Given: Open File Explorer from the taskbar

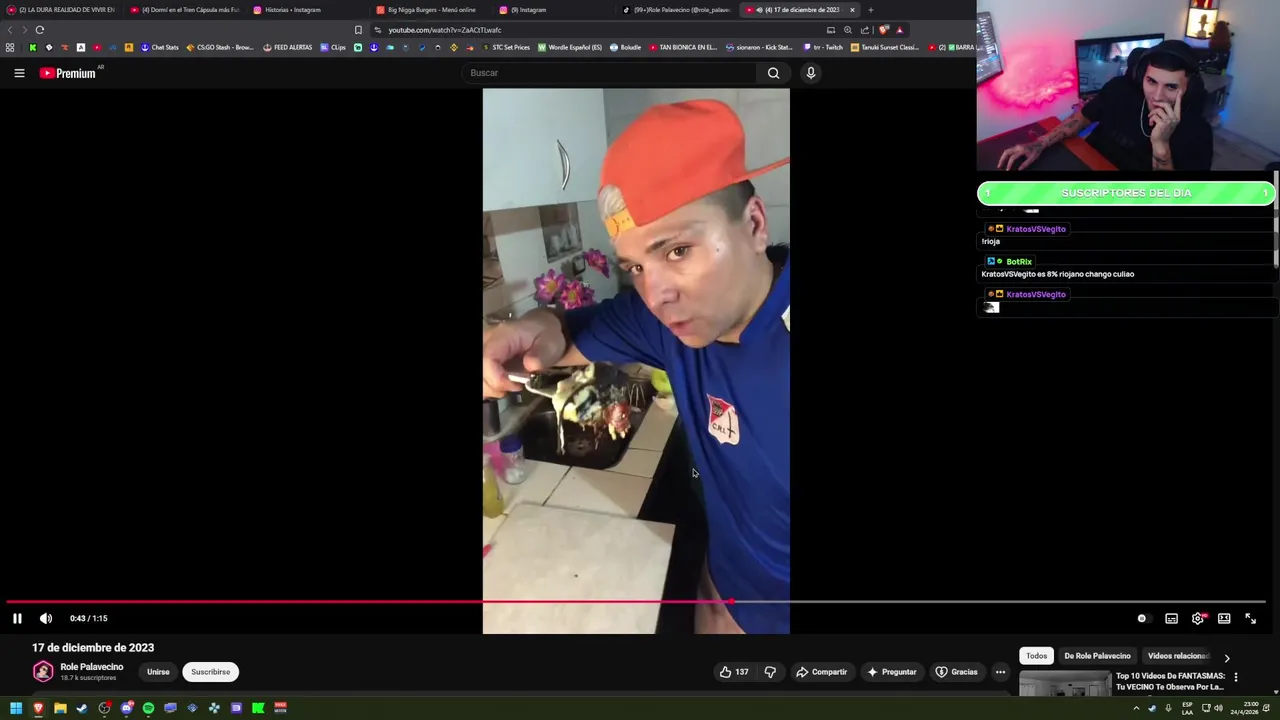Looking at the screenshot, I should [x=60, y=708].
